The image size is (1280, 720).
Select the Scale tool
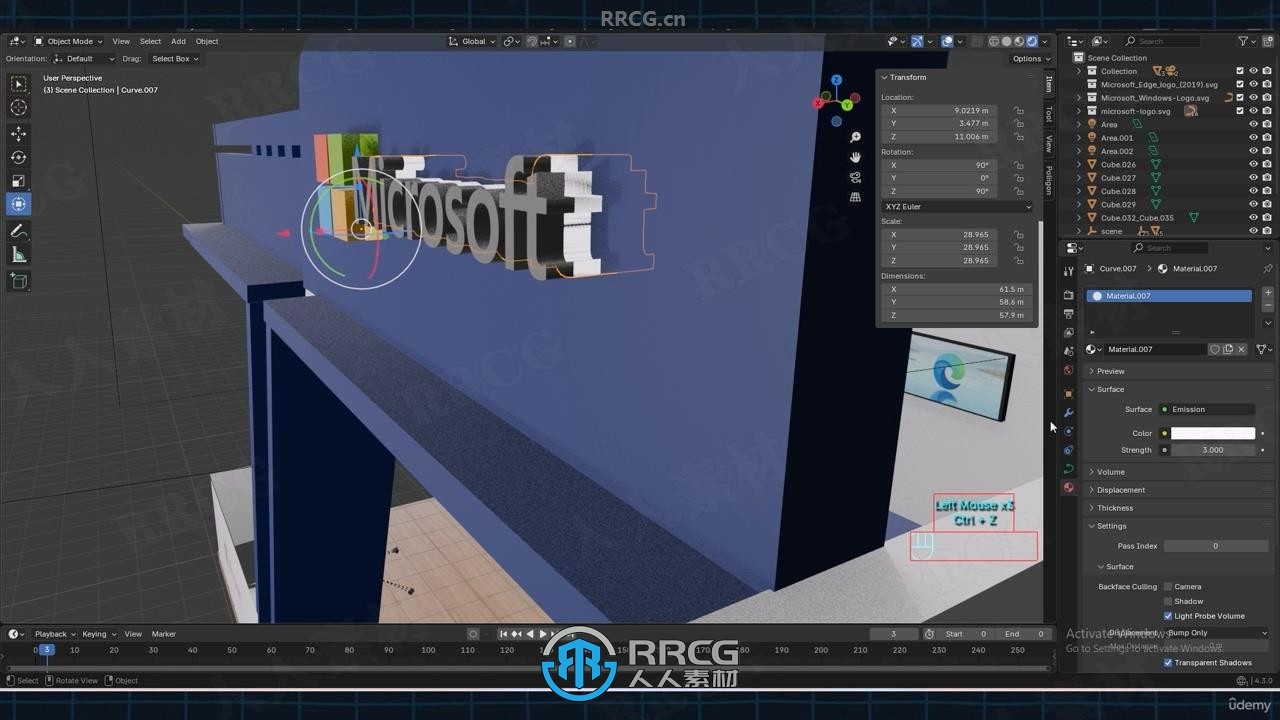(x=18, y=180)
